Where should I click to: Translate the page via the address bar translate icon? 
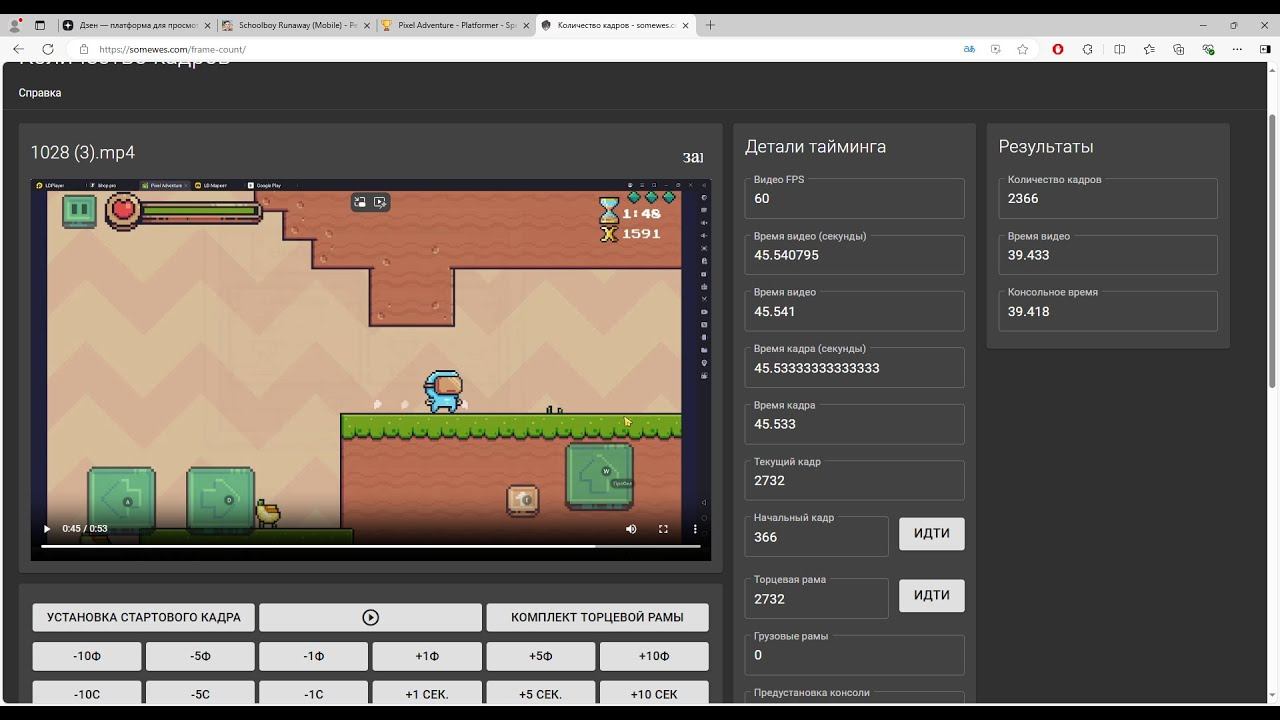(969, 49)
